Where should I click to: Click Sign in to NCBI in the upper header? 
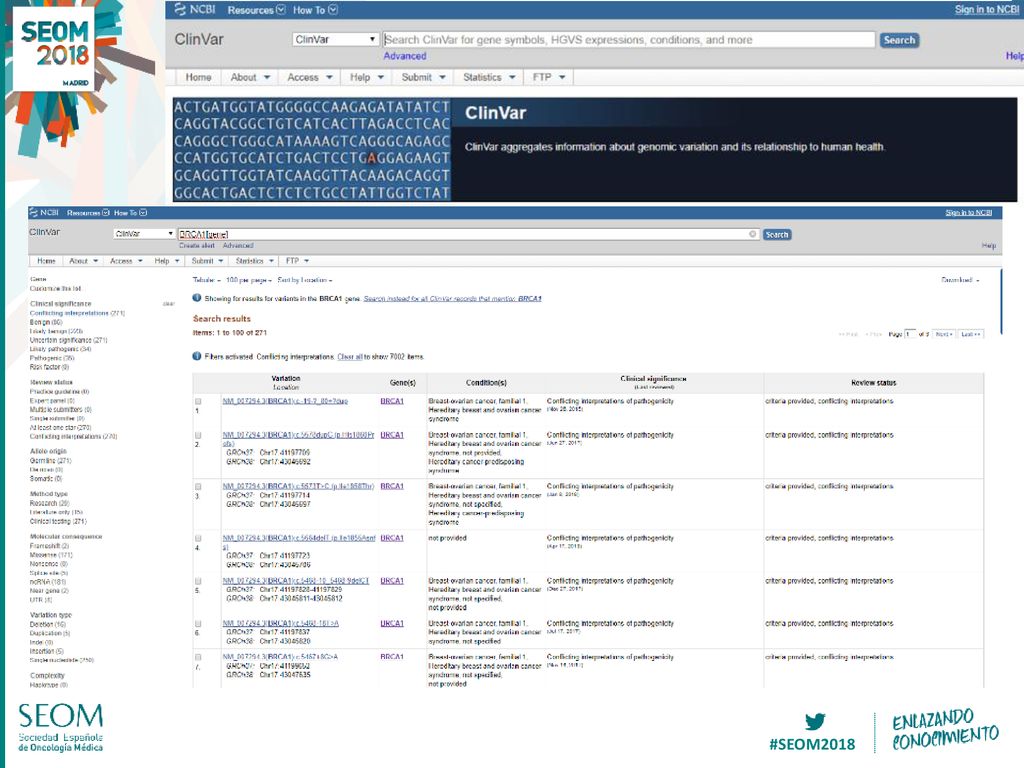pos(987,9)
